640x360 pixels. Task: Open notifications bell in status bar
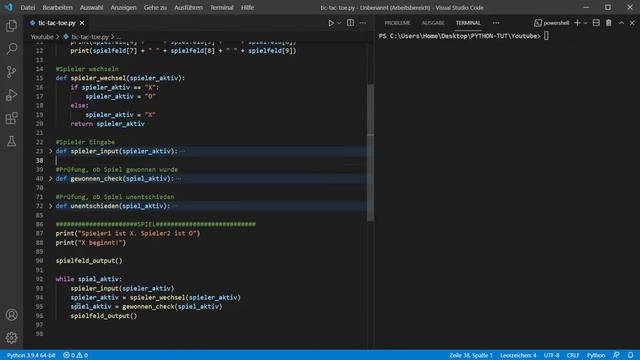(x=631, y=355)
